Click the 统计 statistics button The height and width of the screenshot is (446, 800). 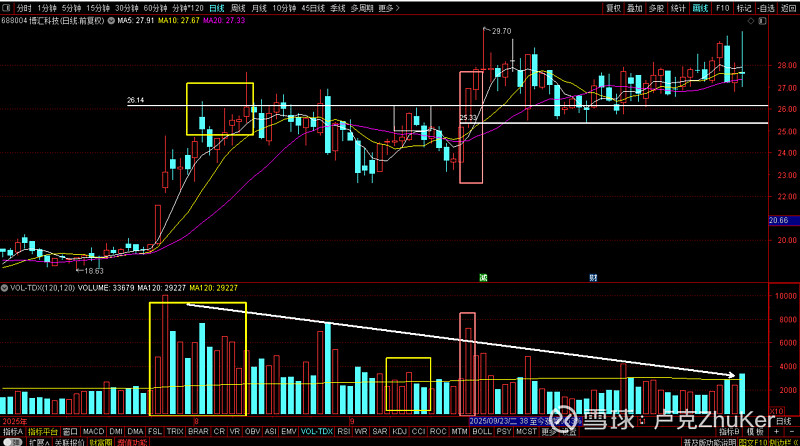678,8
